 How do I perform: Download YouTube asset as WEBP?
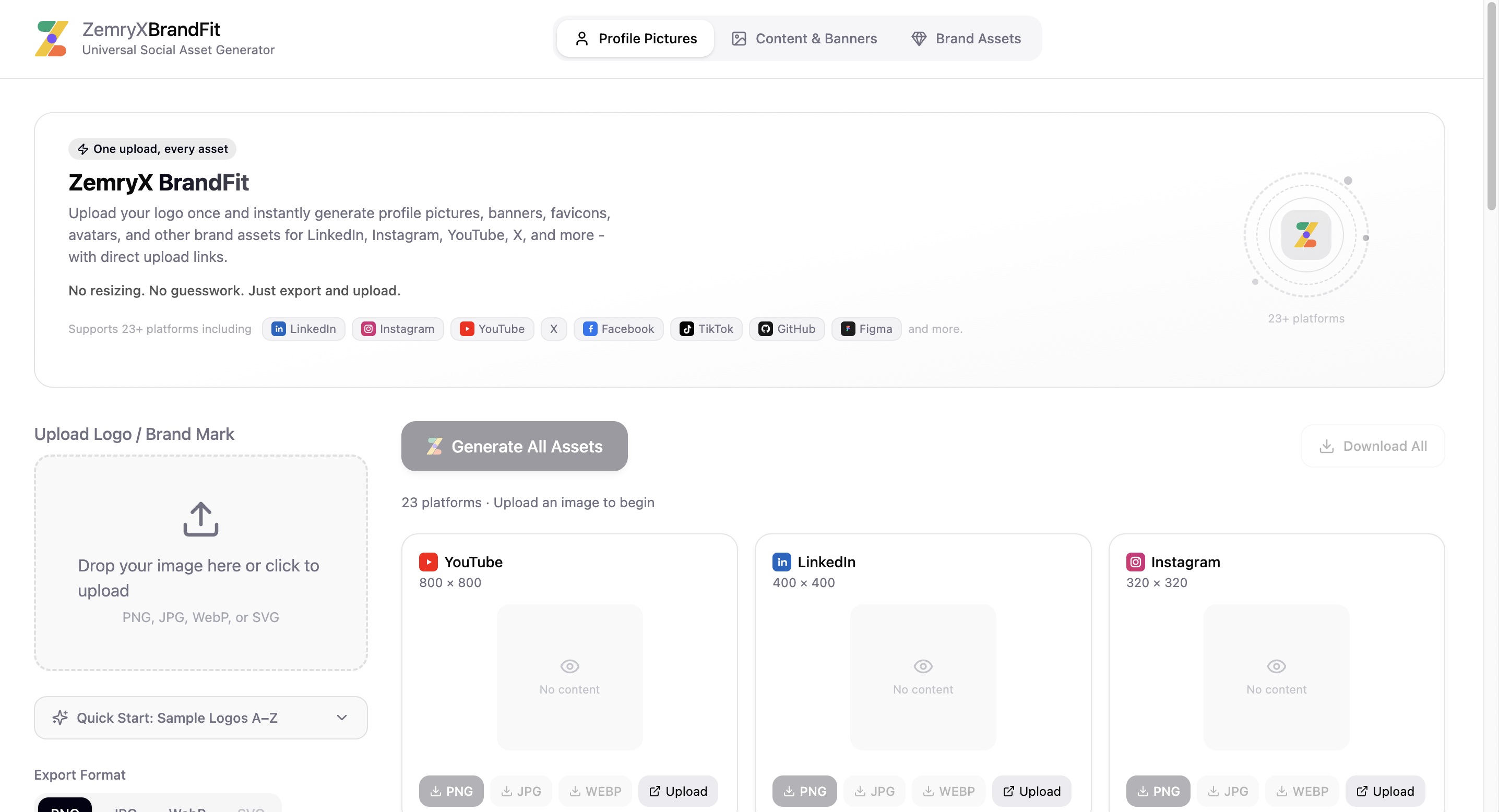tap(596, 791)
